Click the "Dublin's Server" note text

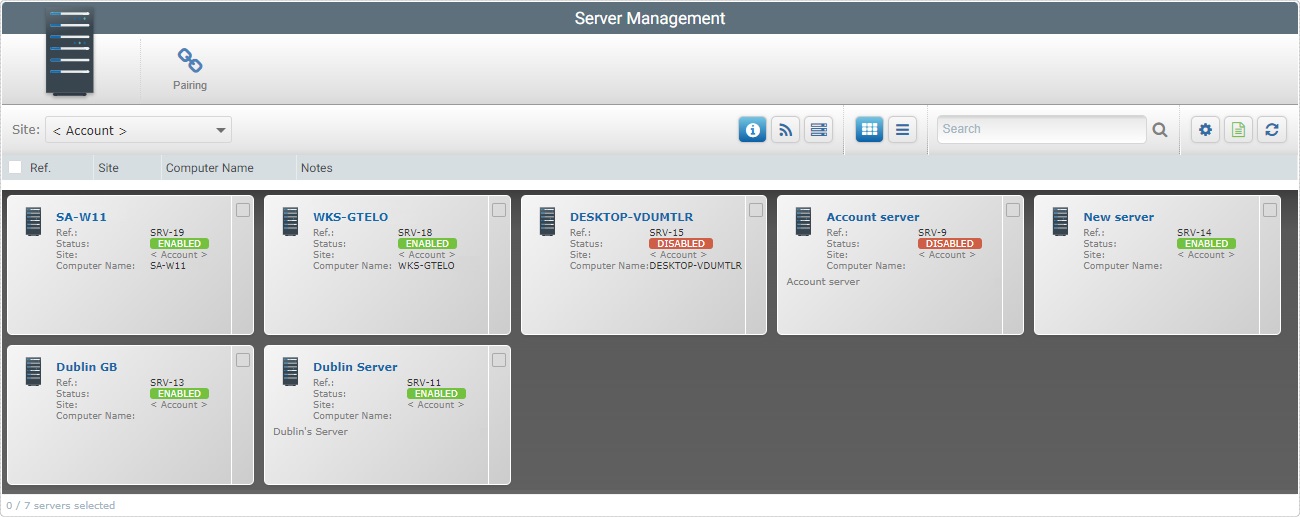point(310,432)
